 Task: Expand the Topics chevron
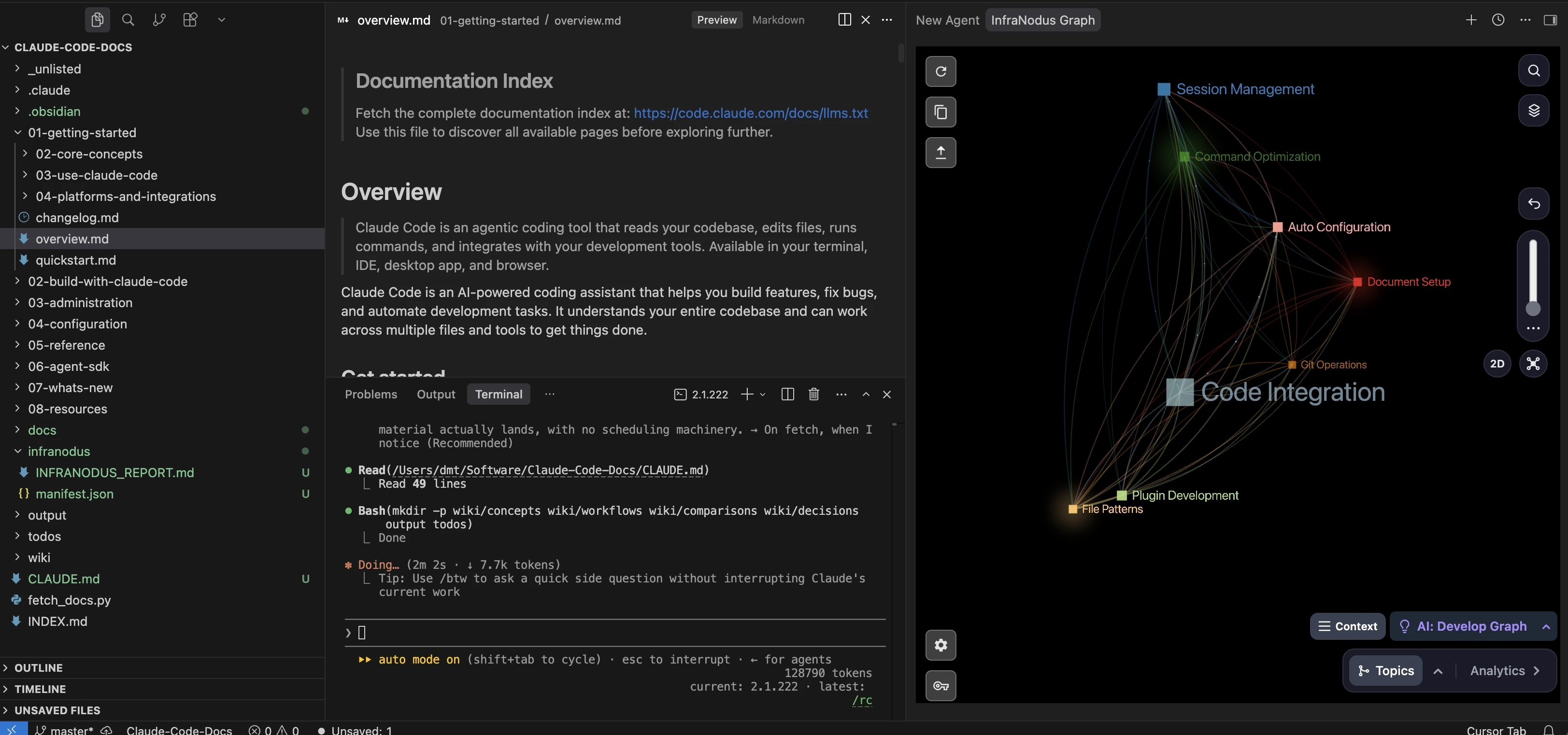pos(1438,670)
